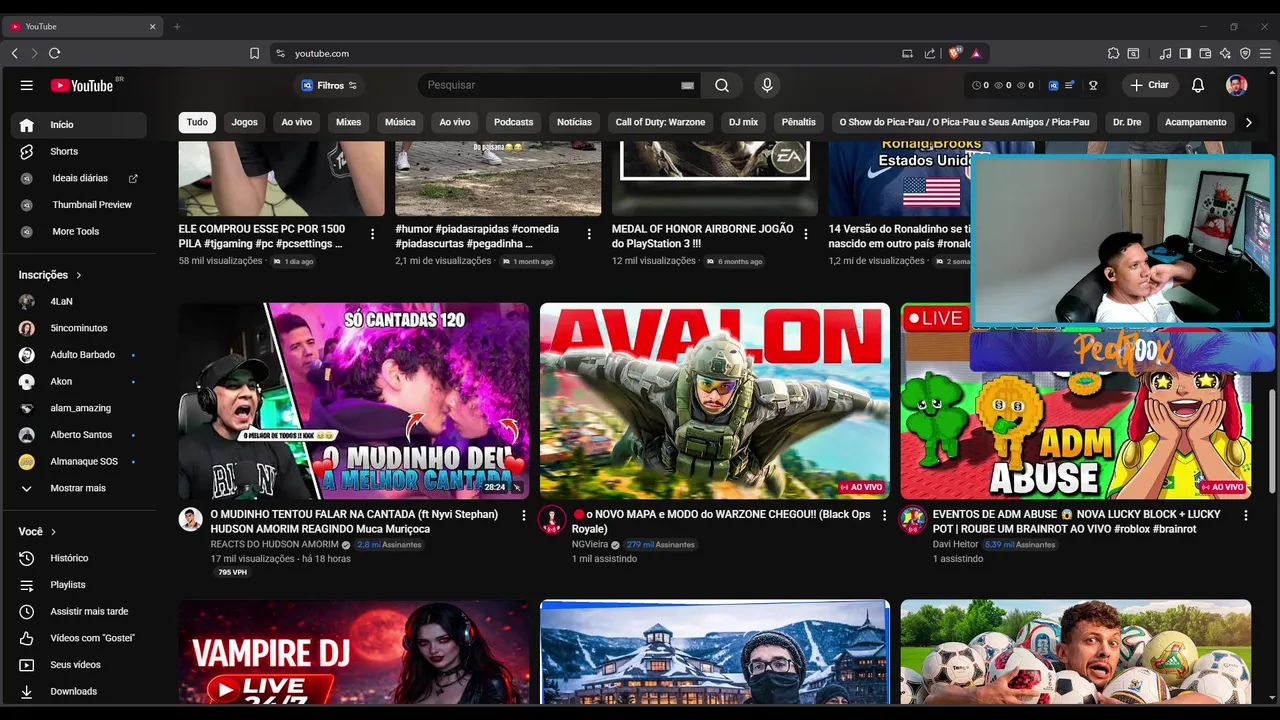Expand Mostrar mais subscriptions list
1280x720 pixels.
(x=78, y=488)
